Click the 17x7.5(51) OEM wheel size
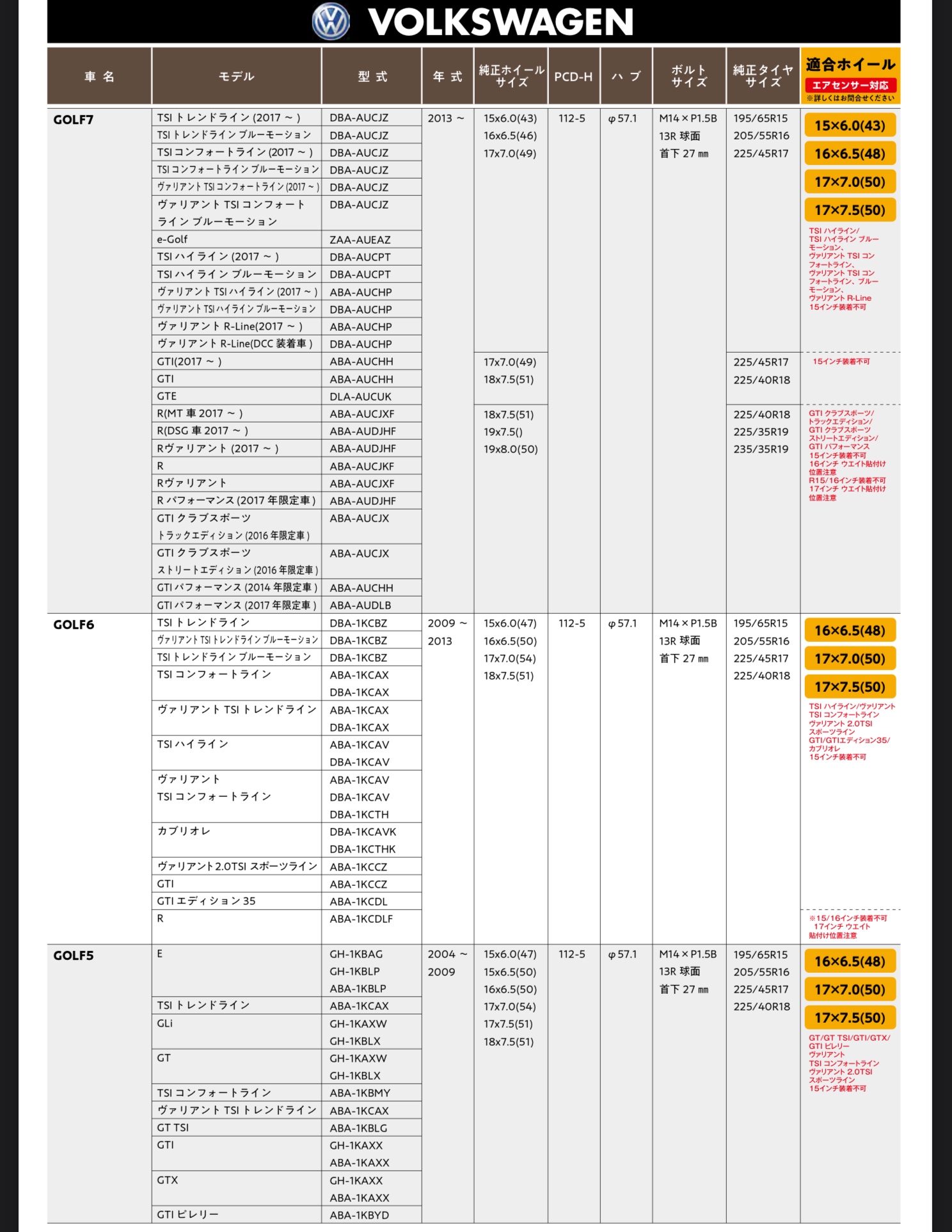The image size is (952, 1232). click(508, 1024)
